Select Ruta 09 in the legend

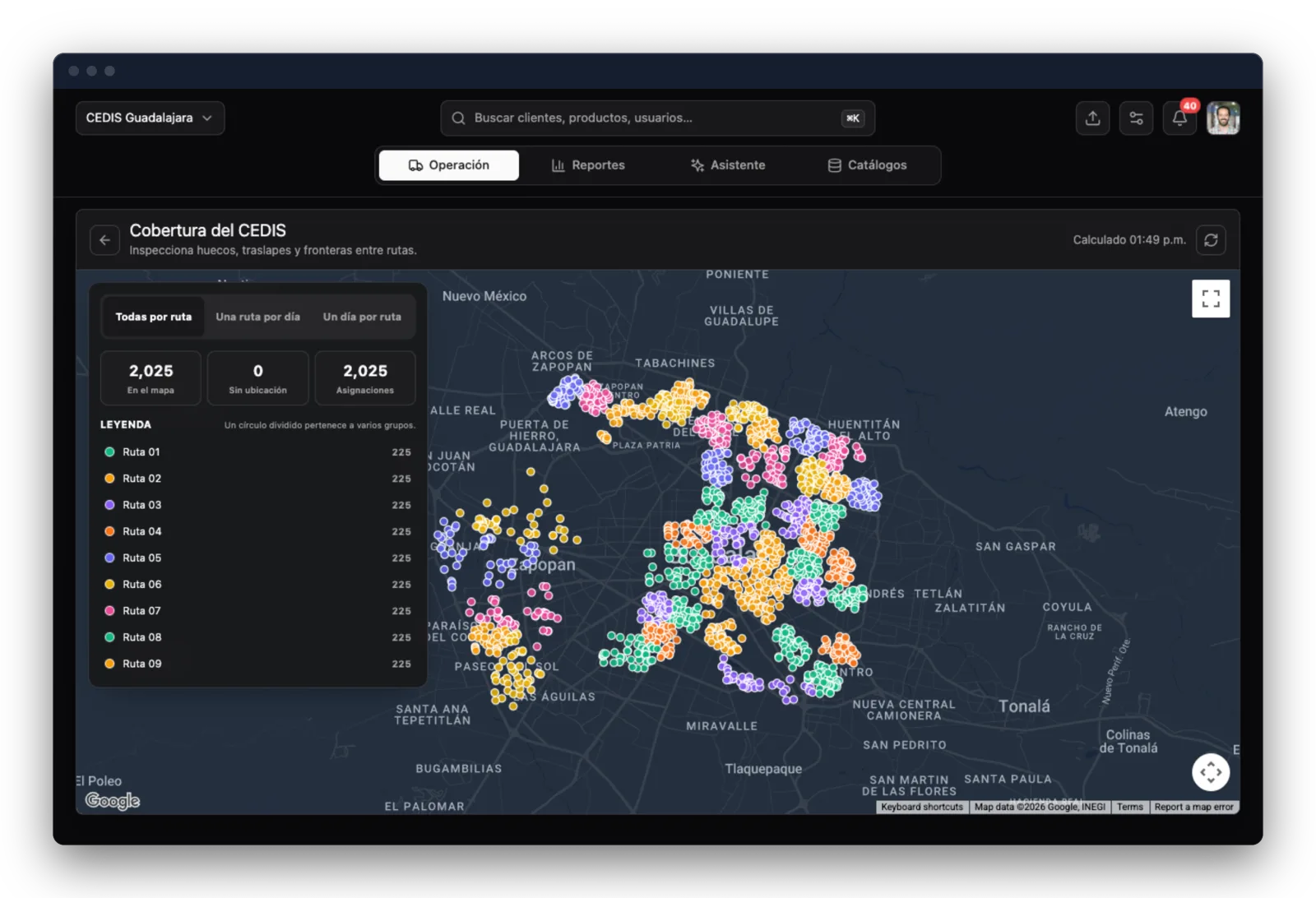(257, 664)
